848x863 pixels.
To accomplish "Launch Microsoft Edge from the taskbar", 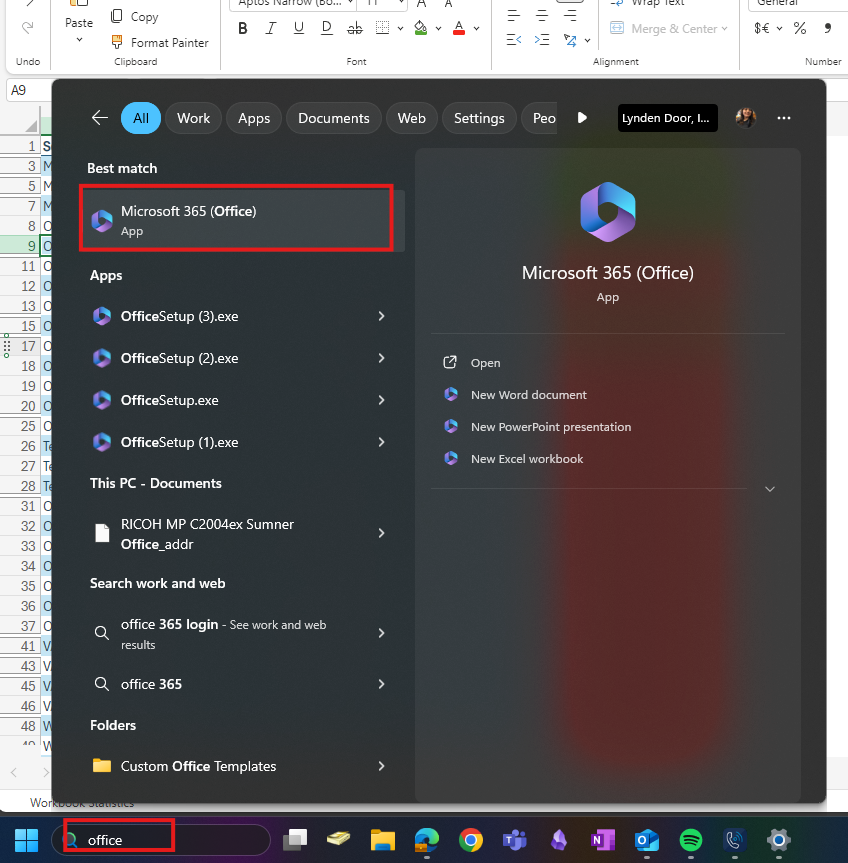I will pyautogui.click(x=426, y=840).
